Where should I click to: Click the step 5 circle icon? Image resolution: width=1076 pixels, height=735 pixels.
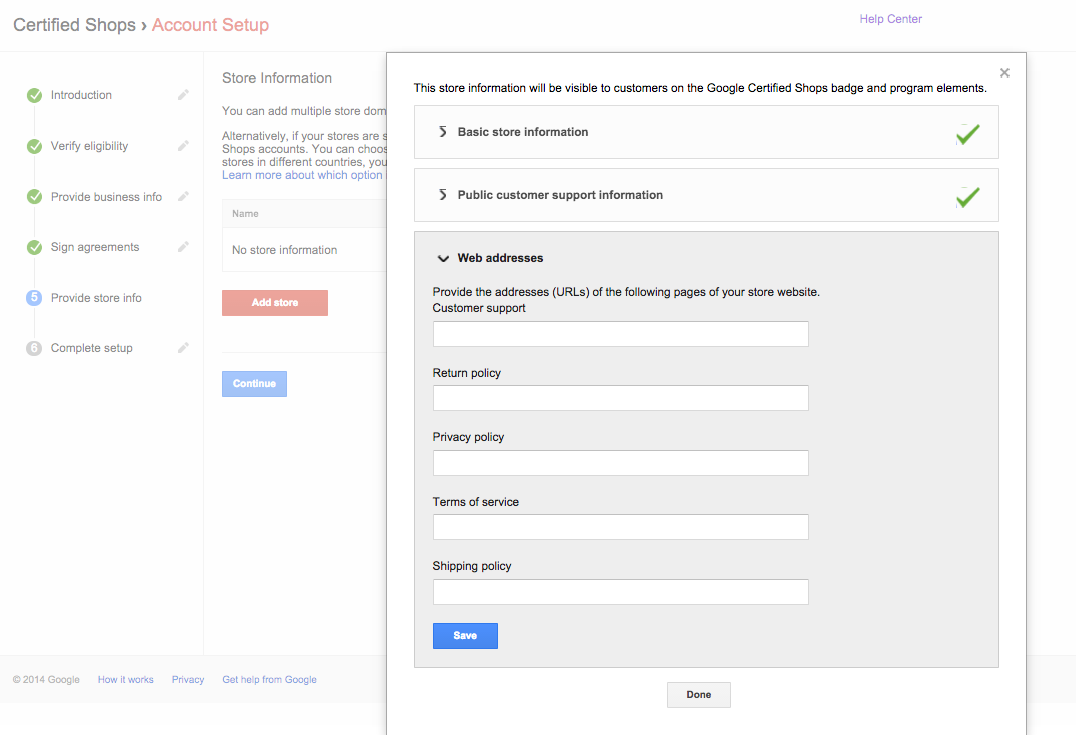[x=34, y=297]
